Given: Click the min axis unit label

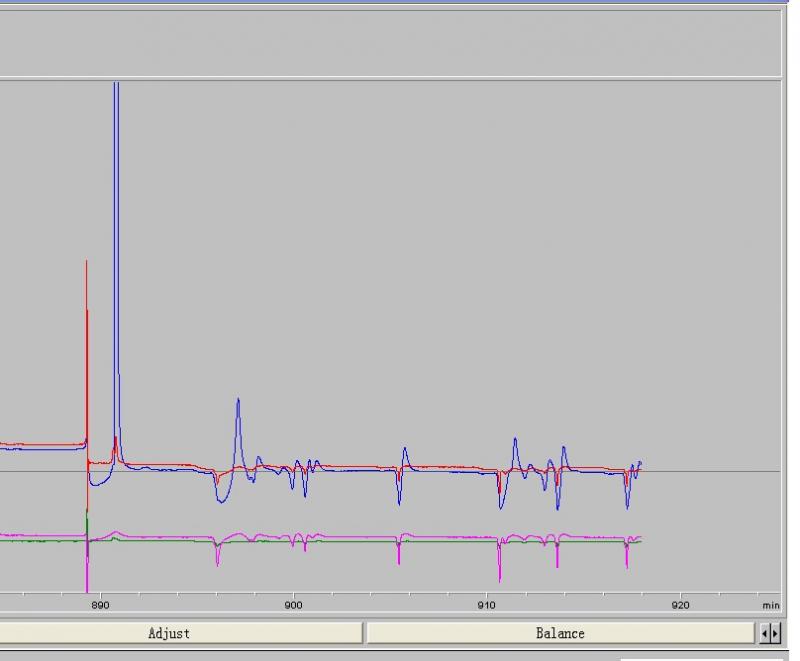Looking at the screenshot, I should click(771, 605).
